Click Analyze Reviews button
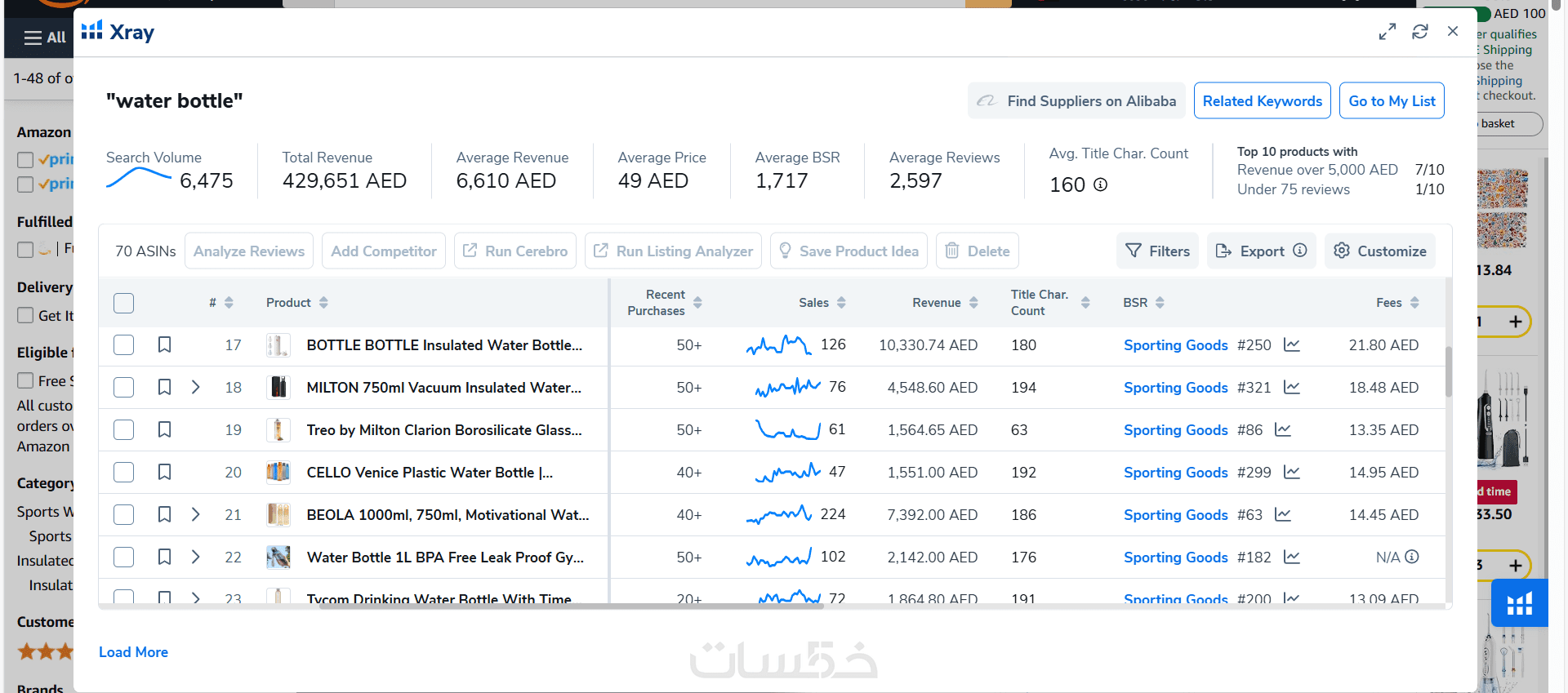This screenshot has height=693, width=1568. 249,251
